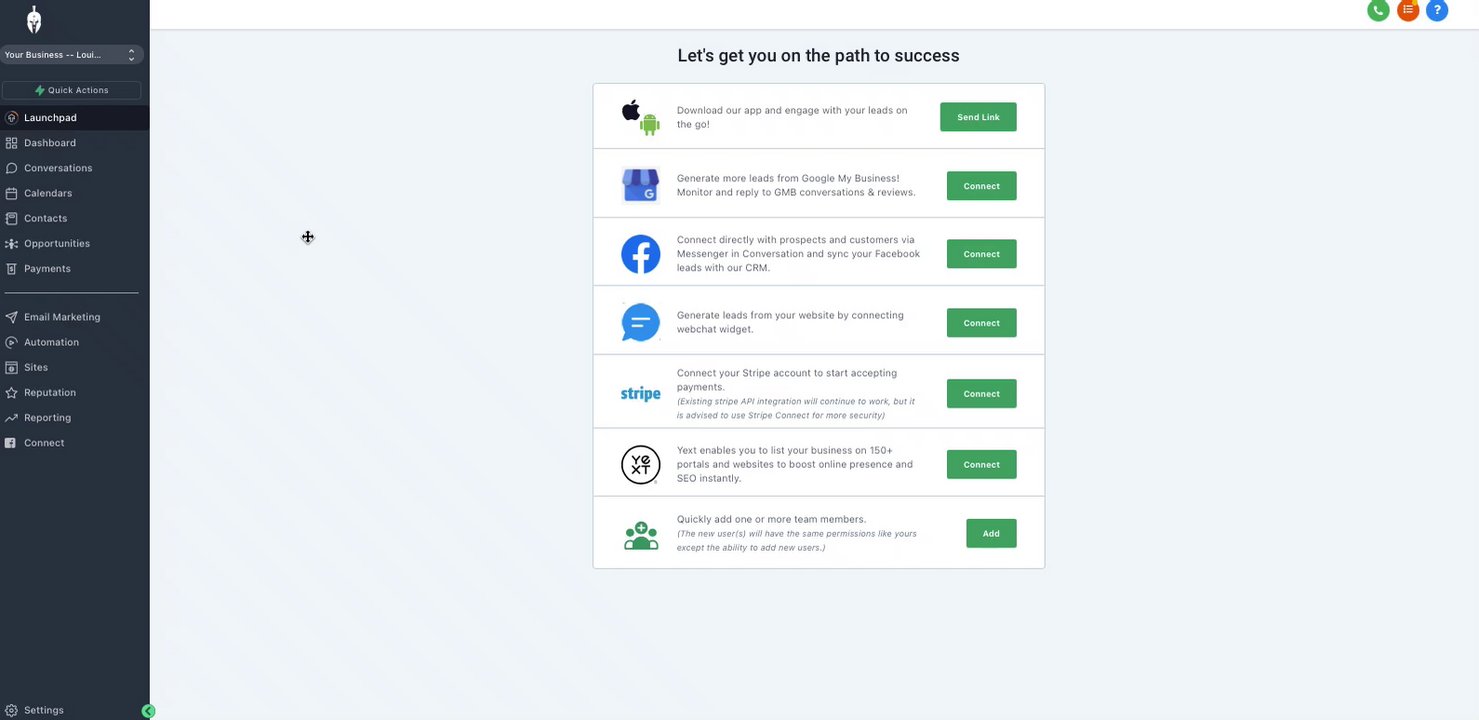Click the Yext logo icon
Image resolution: width=1479 pixels, height=720 pixels.
(x=641, y=465)
